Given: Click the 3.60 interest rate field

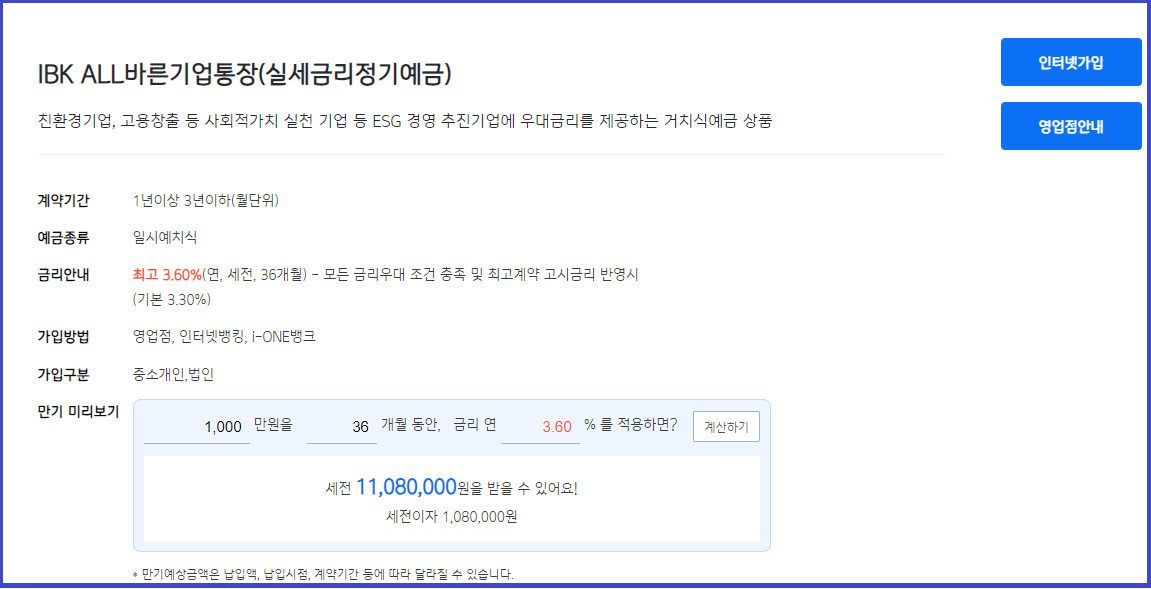Looking at the screenshot, I should tap(540, 427).
